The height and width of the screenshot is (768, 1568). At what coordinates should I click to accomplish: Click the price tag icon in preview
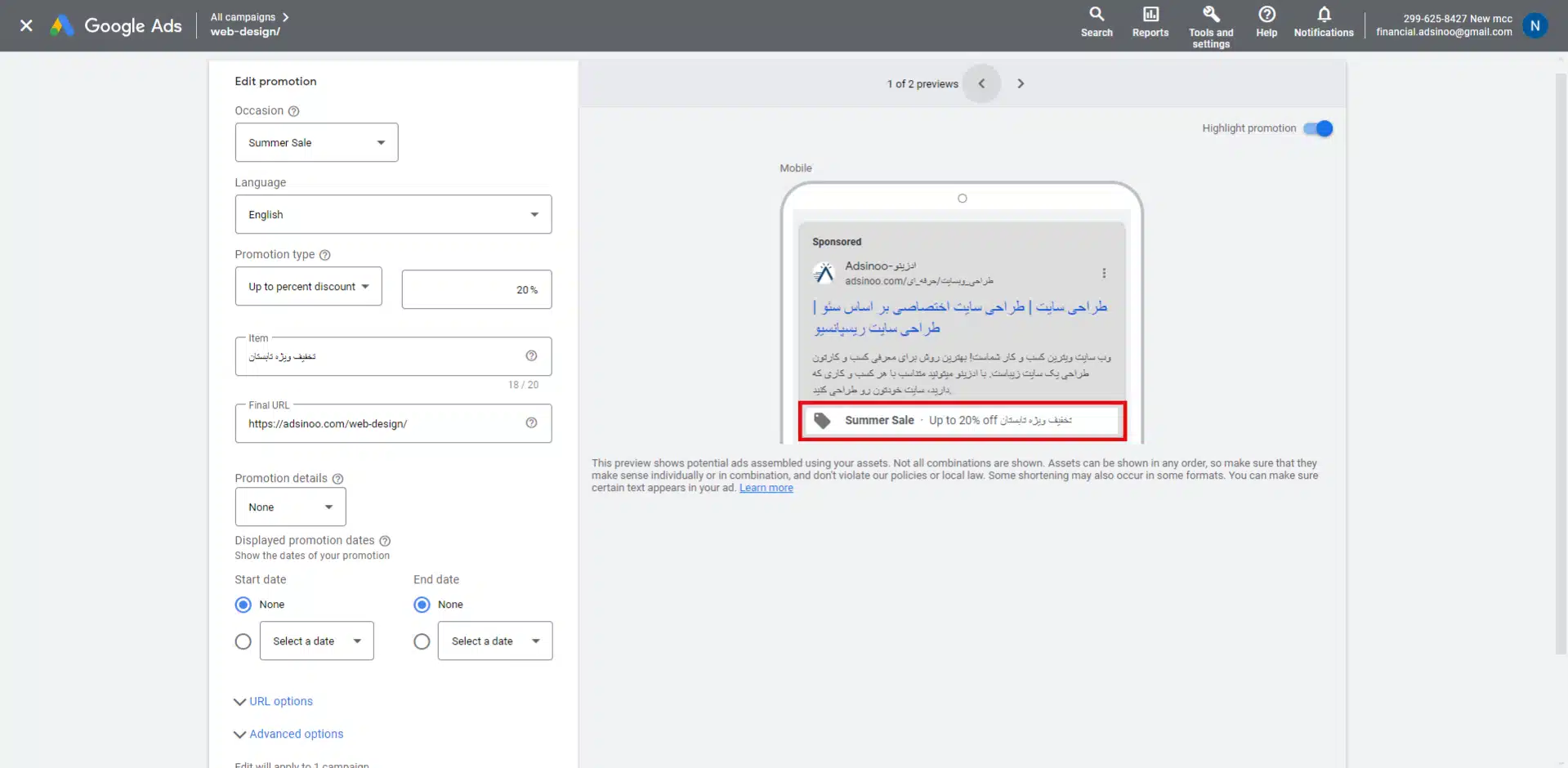(x=822, y=420)
